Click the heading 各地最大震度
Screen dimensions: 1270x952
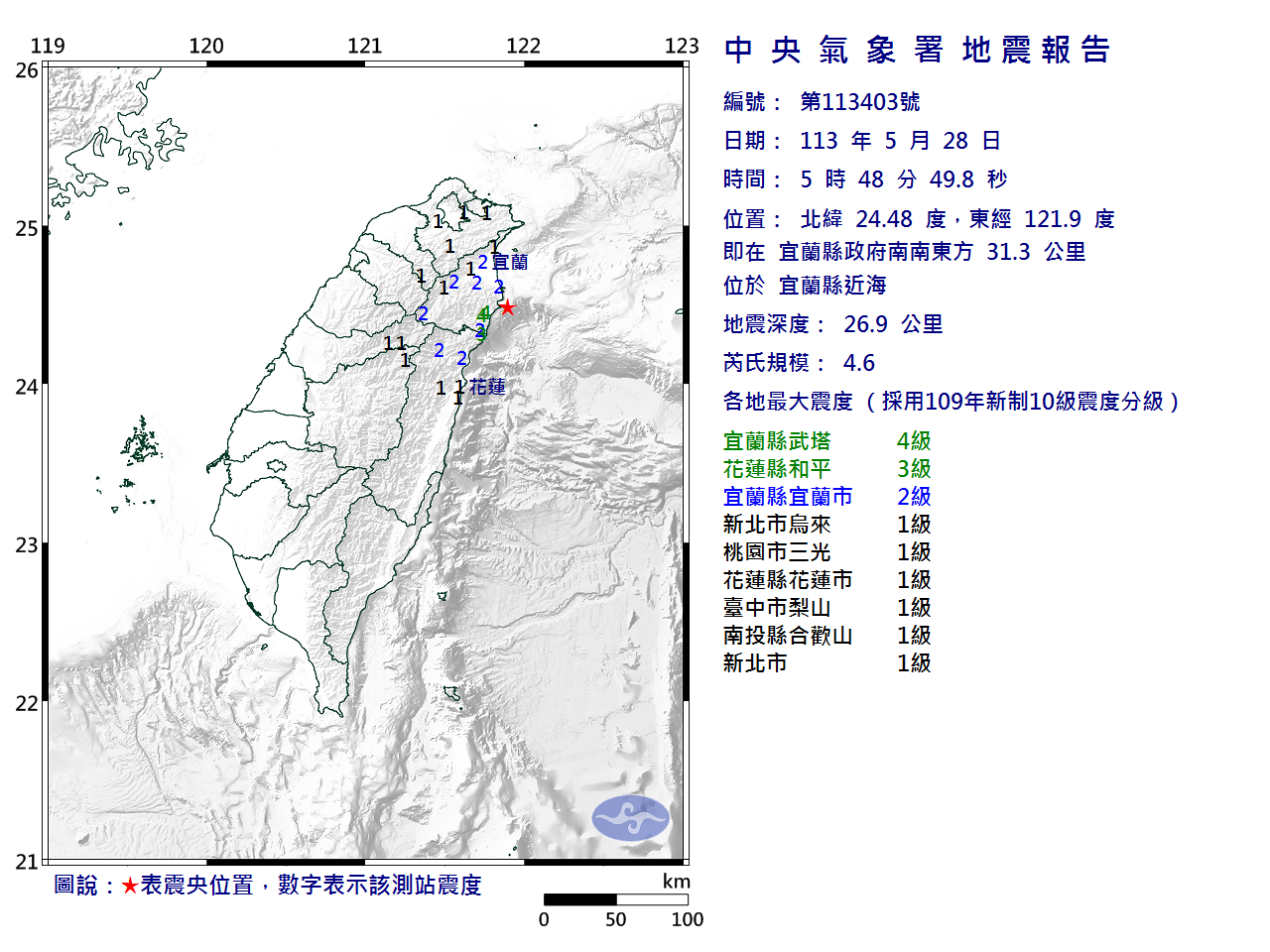point(788,402)
